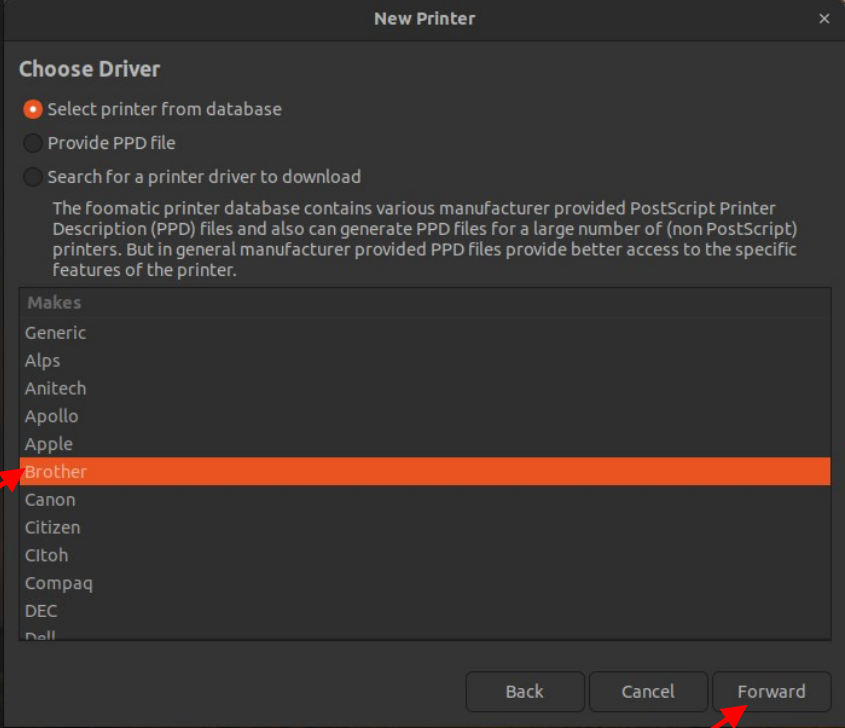Select the 'Select printer from database' radio option
The width and height of the screenshot is (845, 728).
[x=33, y=109]
